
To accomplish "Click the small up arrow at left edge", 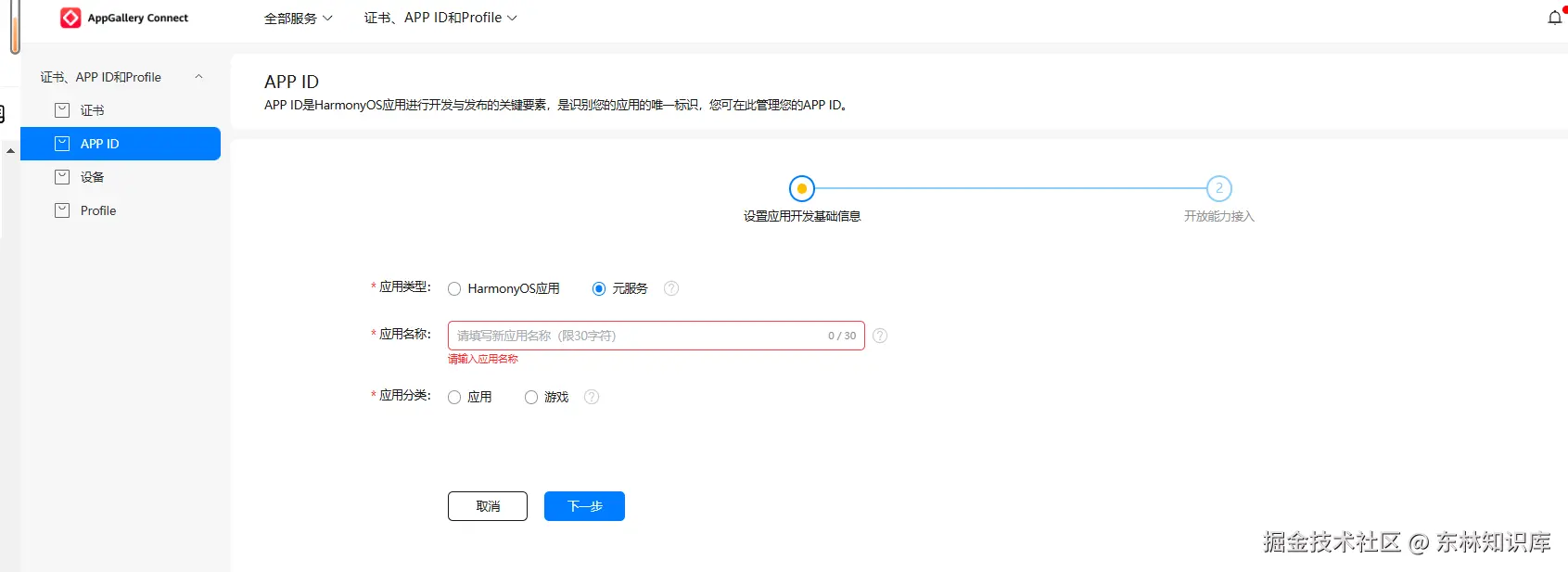I will 10,150.
